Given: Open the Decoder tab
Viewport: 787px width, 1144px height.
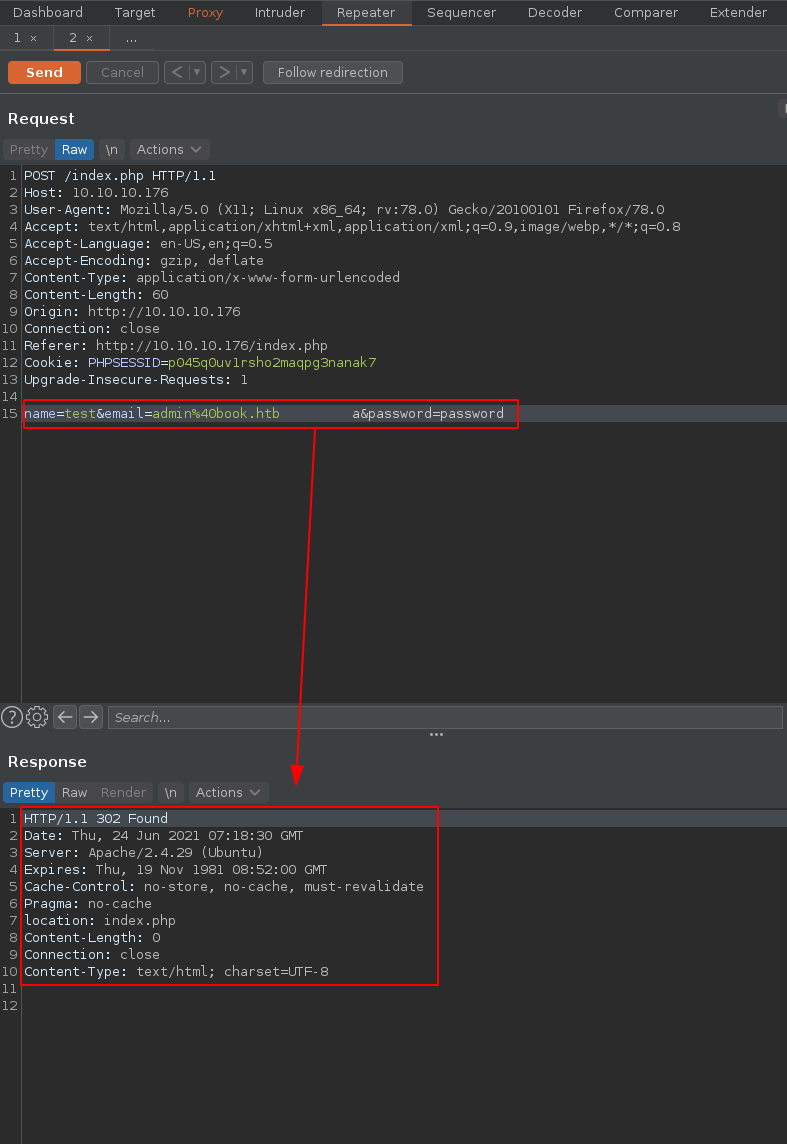Looking at the screenshot, I should pyautogui.click(x=554, y=13).
